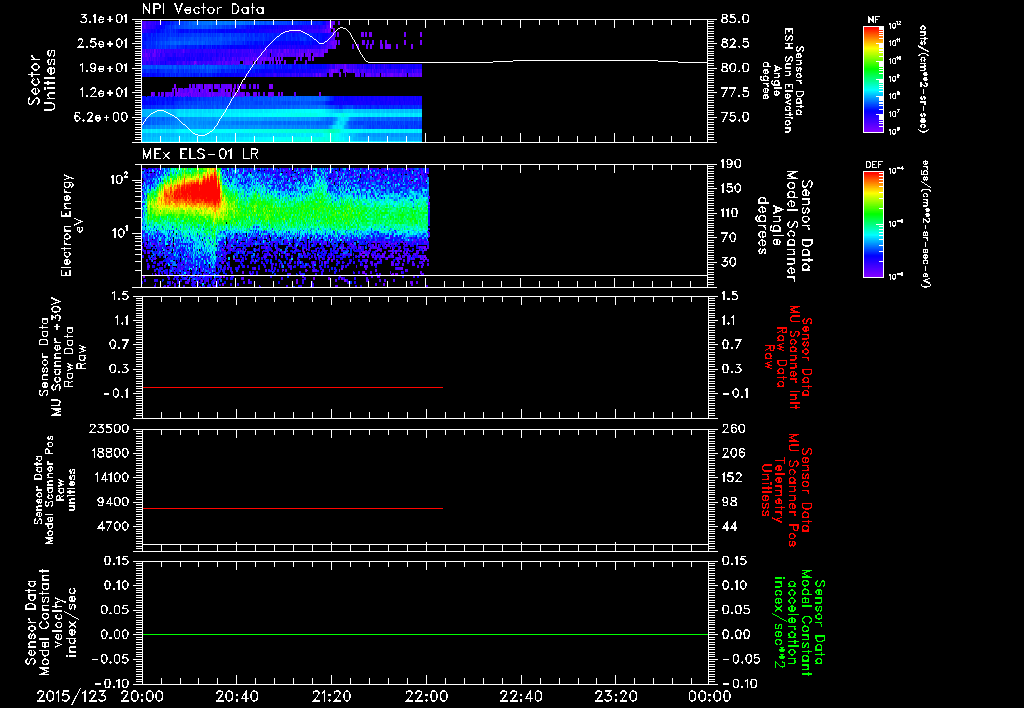Click the '85.0' sun elevation tick value
This screenshot has width=1024, height=708.
735,19
